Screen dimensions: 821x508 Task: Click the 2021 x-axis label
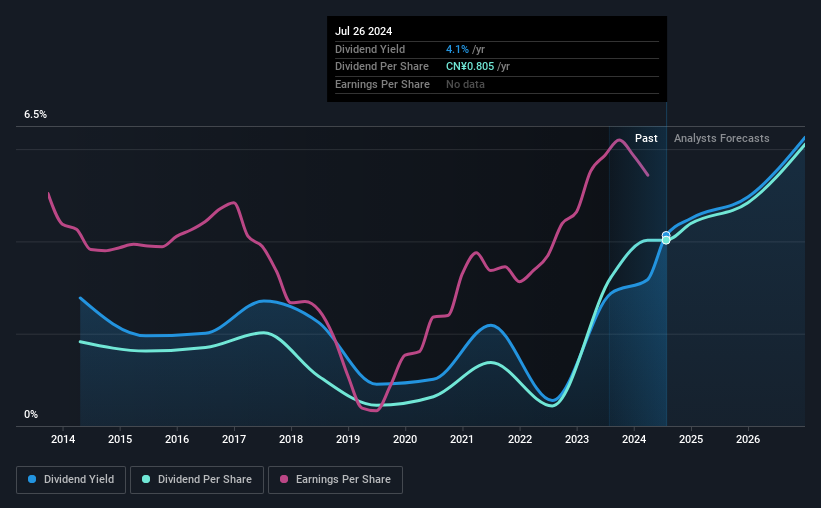(x=462, y=439)
